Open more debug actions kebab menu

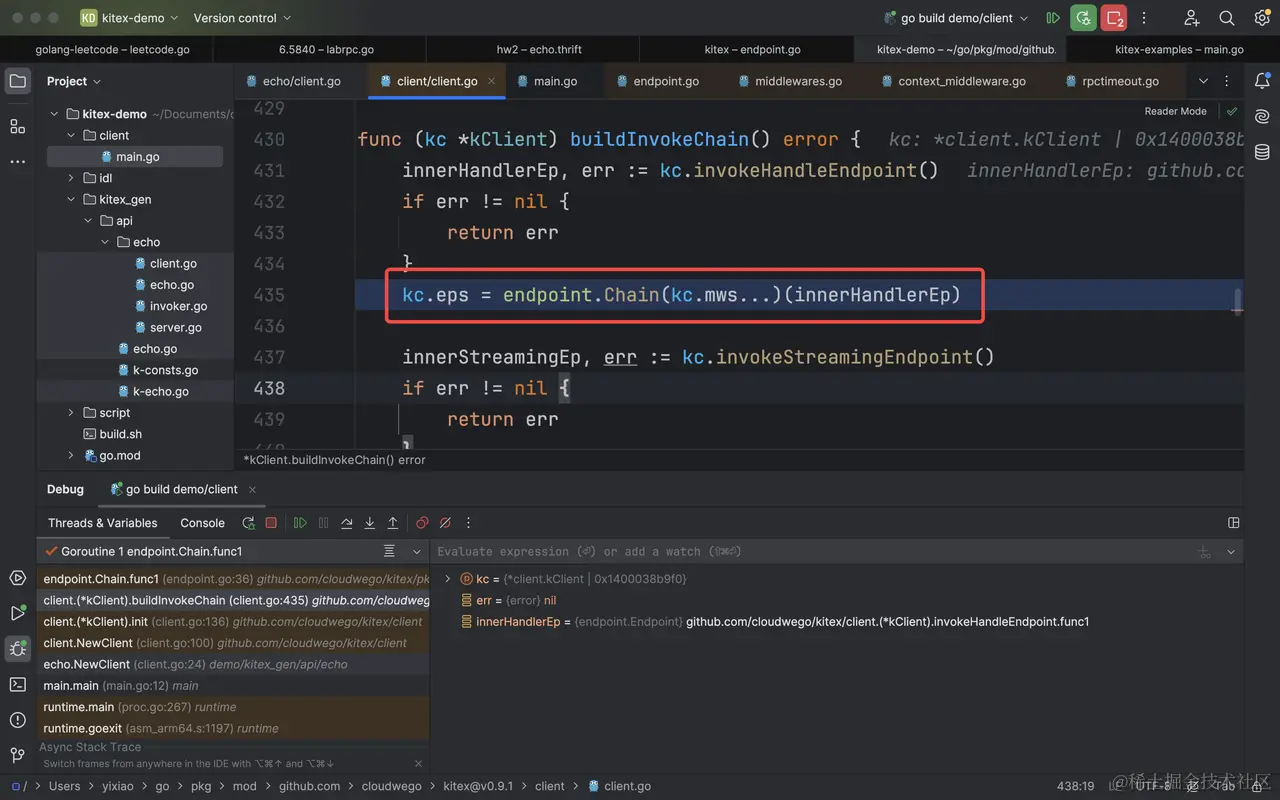(468, 523)
